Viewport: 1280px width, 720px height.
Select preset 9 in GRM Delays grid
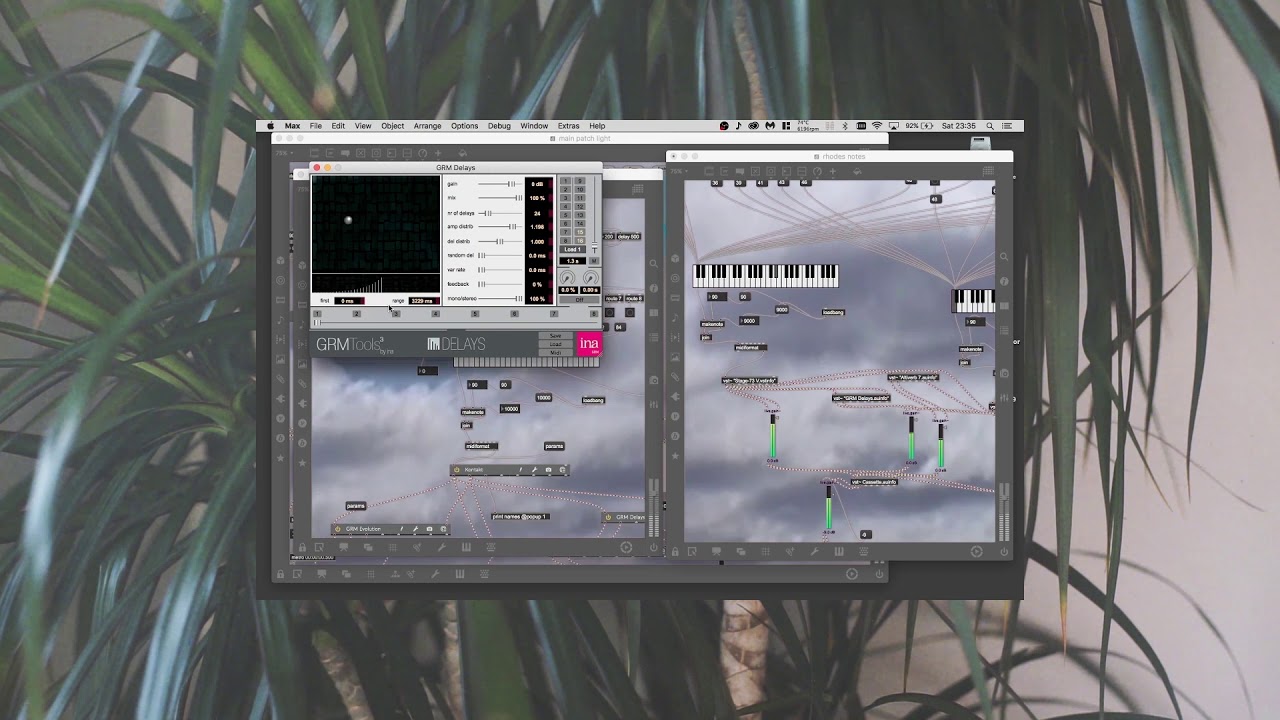[x=580, y=181]
